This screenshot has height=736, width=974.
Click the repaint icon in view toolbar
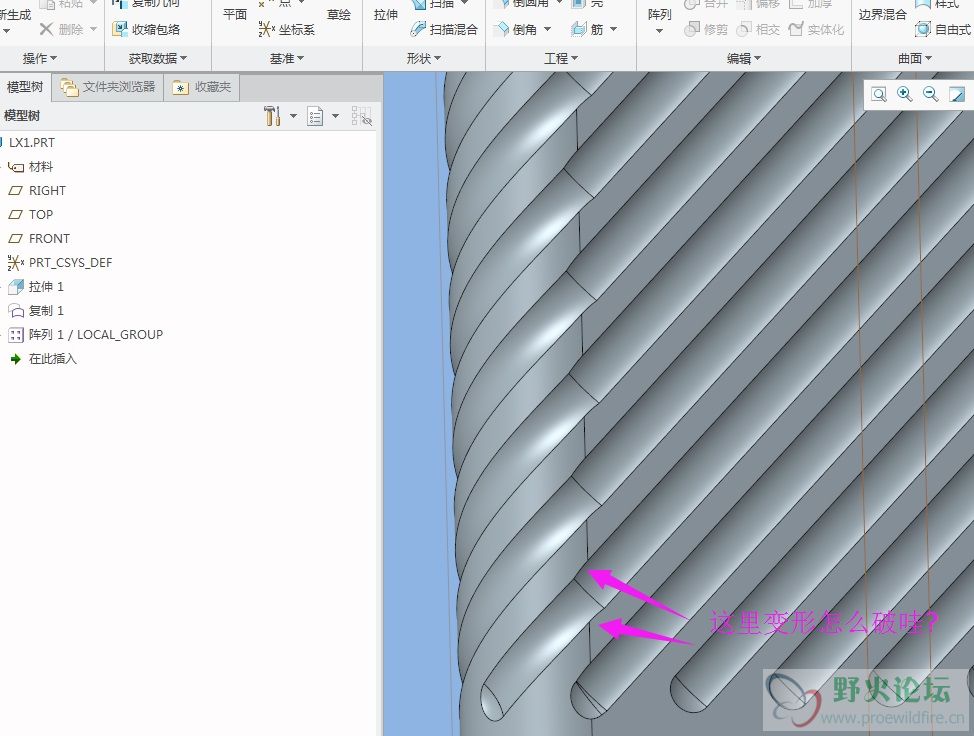coord(957,94)
